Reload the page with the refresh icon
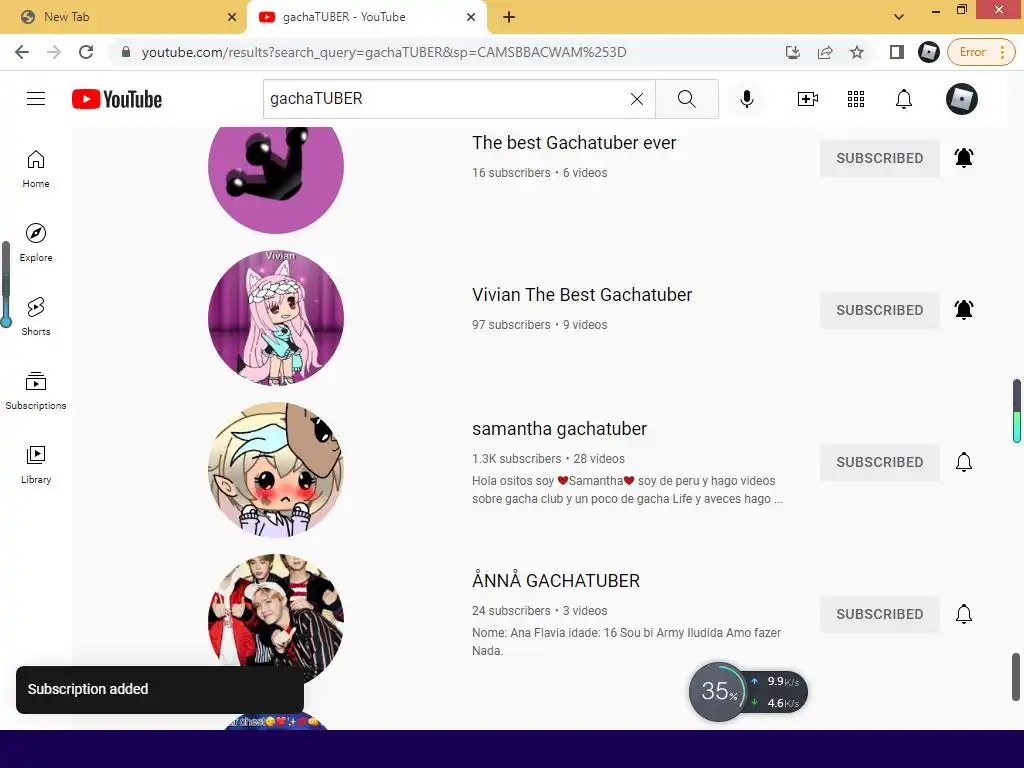 pyautogui.click(x=86, y=52)
